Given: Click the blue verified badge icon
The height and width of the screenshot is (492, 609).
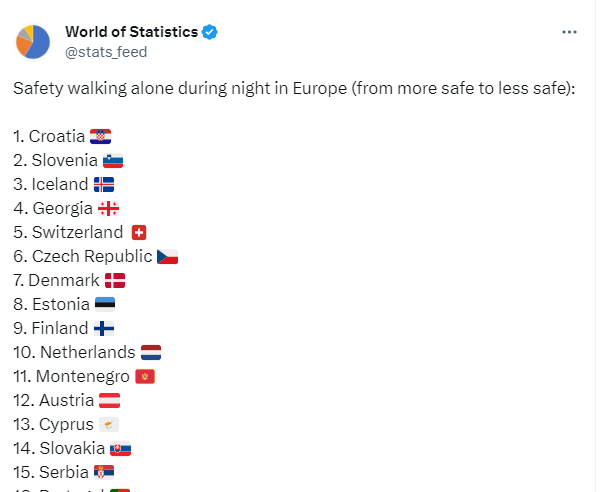Looking at the screenshot, I should point(210,32).
